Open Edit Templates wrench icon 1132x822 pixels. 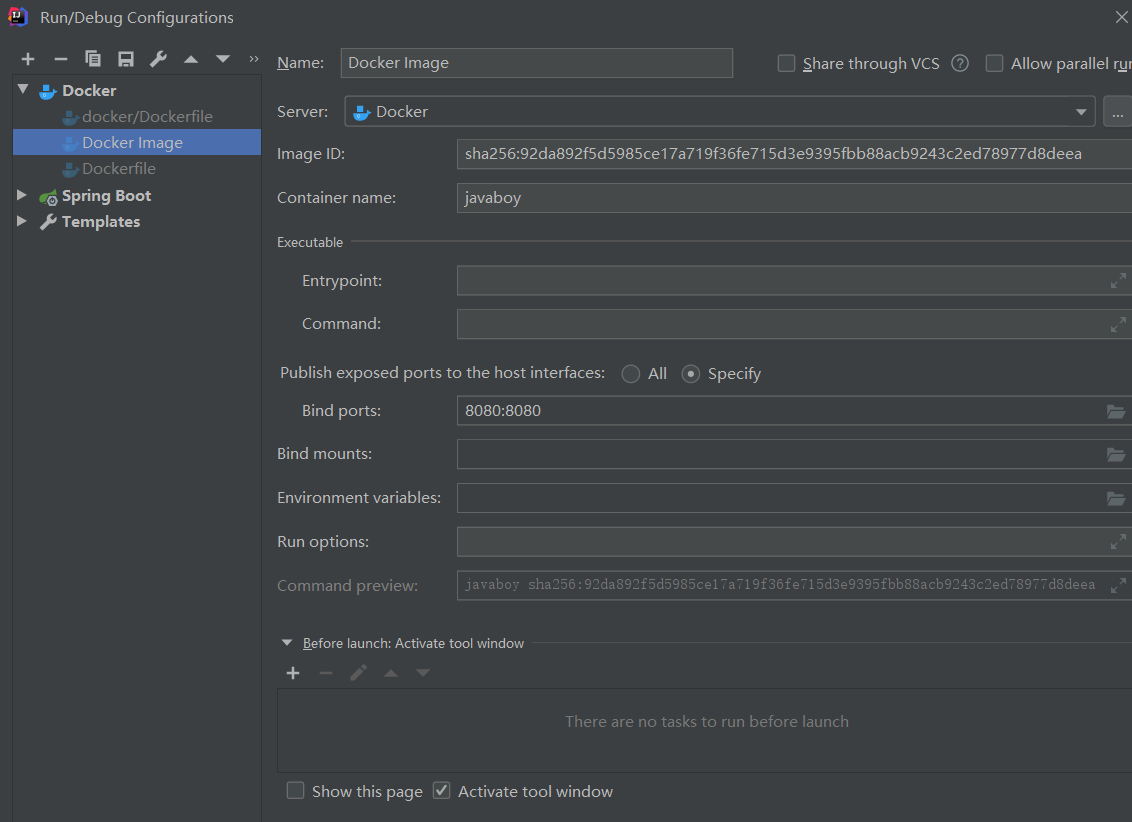(158, 60)
